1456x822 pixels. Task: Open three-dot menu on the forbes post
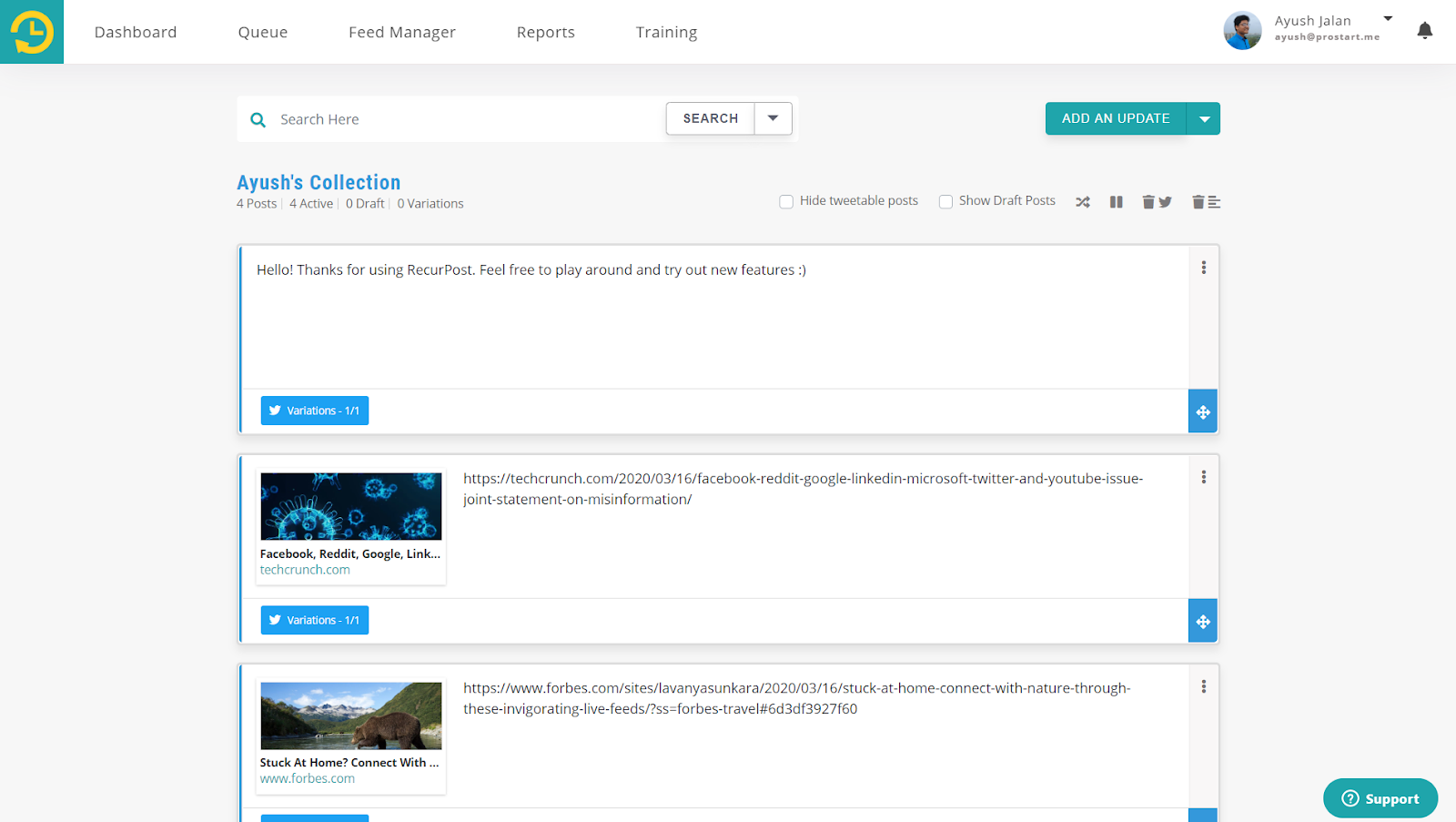click(x=1204, y=686)
